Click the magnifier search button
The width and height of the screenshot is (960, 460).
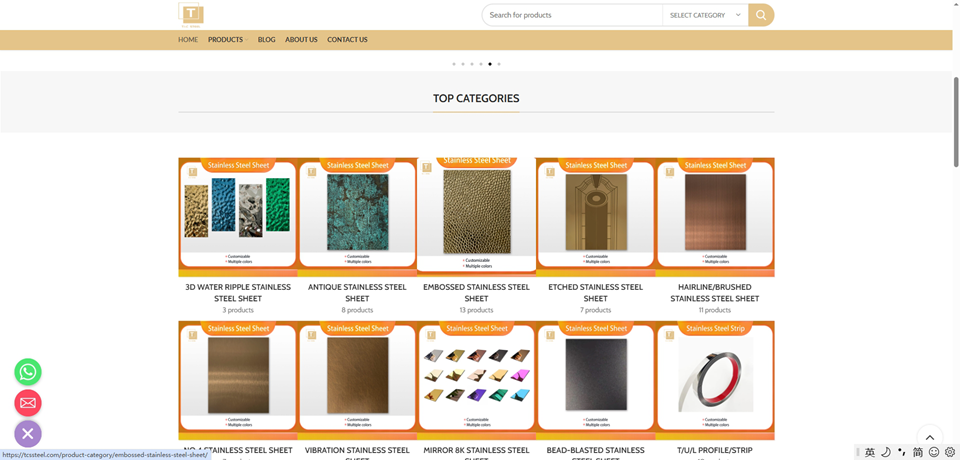point(761,15)
